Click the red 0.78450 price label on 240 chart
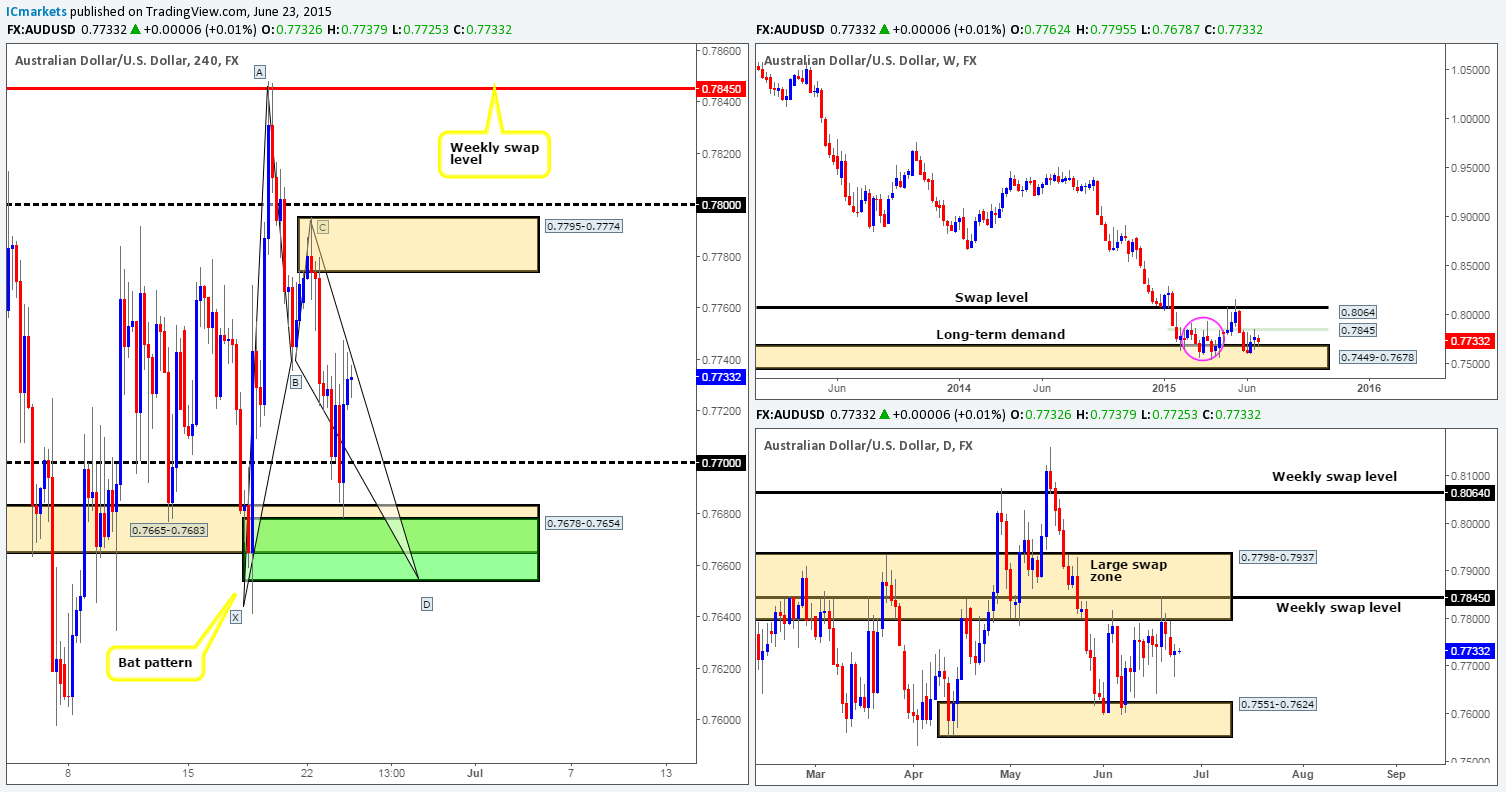Image resolution: width=1506 pixels, height=792 pixels. tap(721, 88)
